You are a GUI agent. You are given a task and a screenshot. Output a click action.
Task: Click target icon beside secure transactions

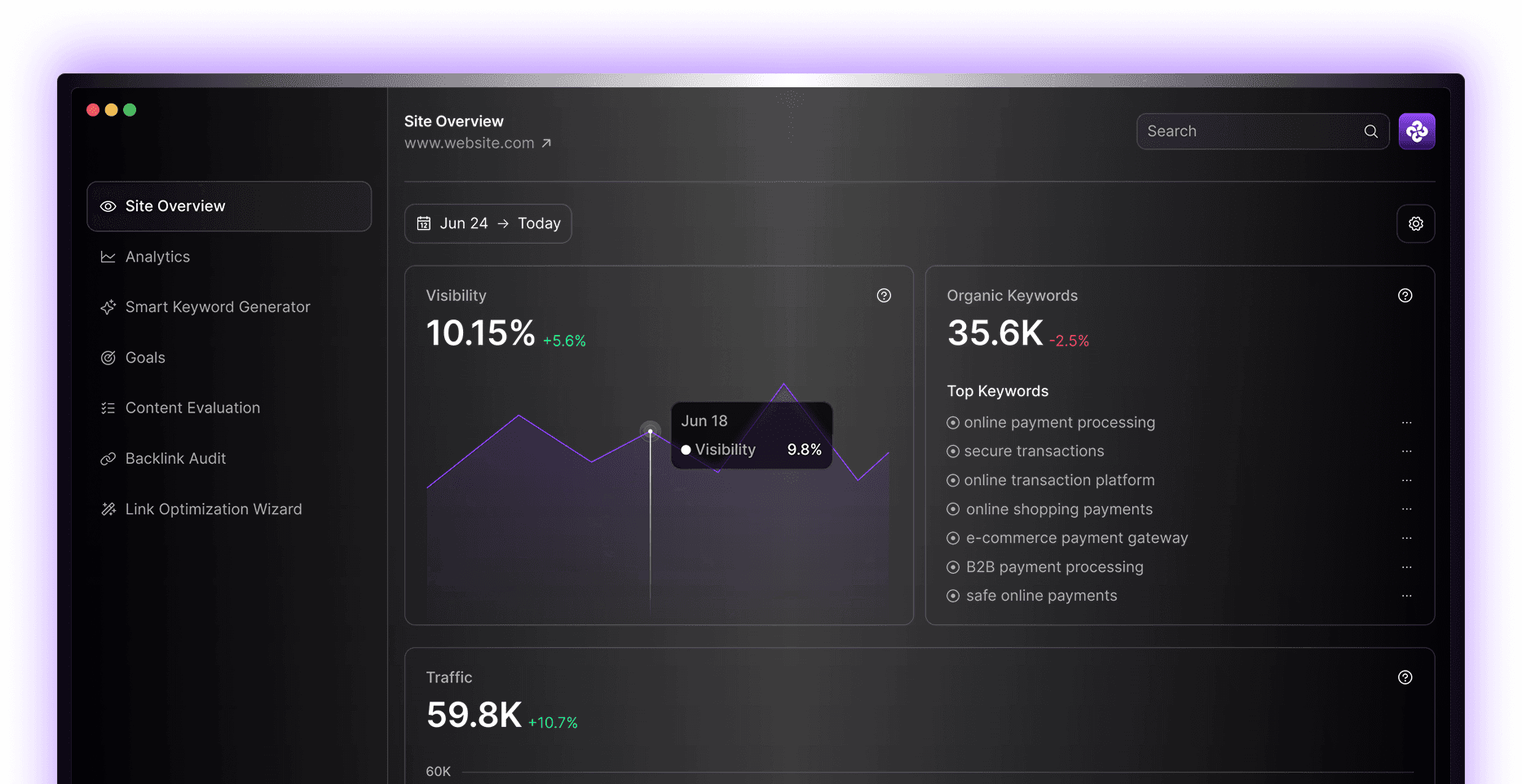tap(953, 451)
